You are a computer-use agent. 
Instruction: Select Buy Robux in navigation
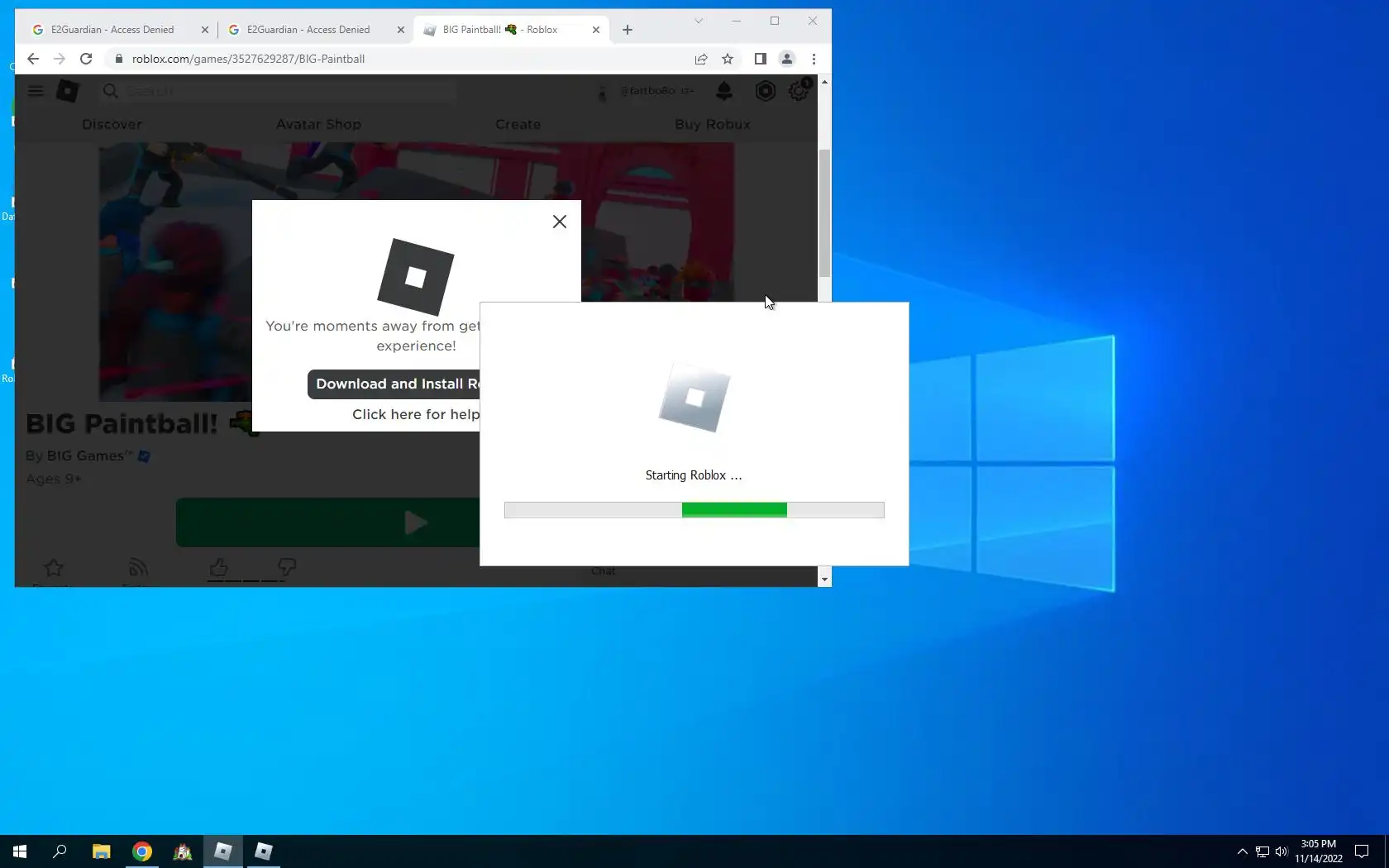[713, 124]
